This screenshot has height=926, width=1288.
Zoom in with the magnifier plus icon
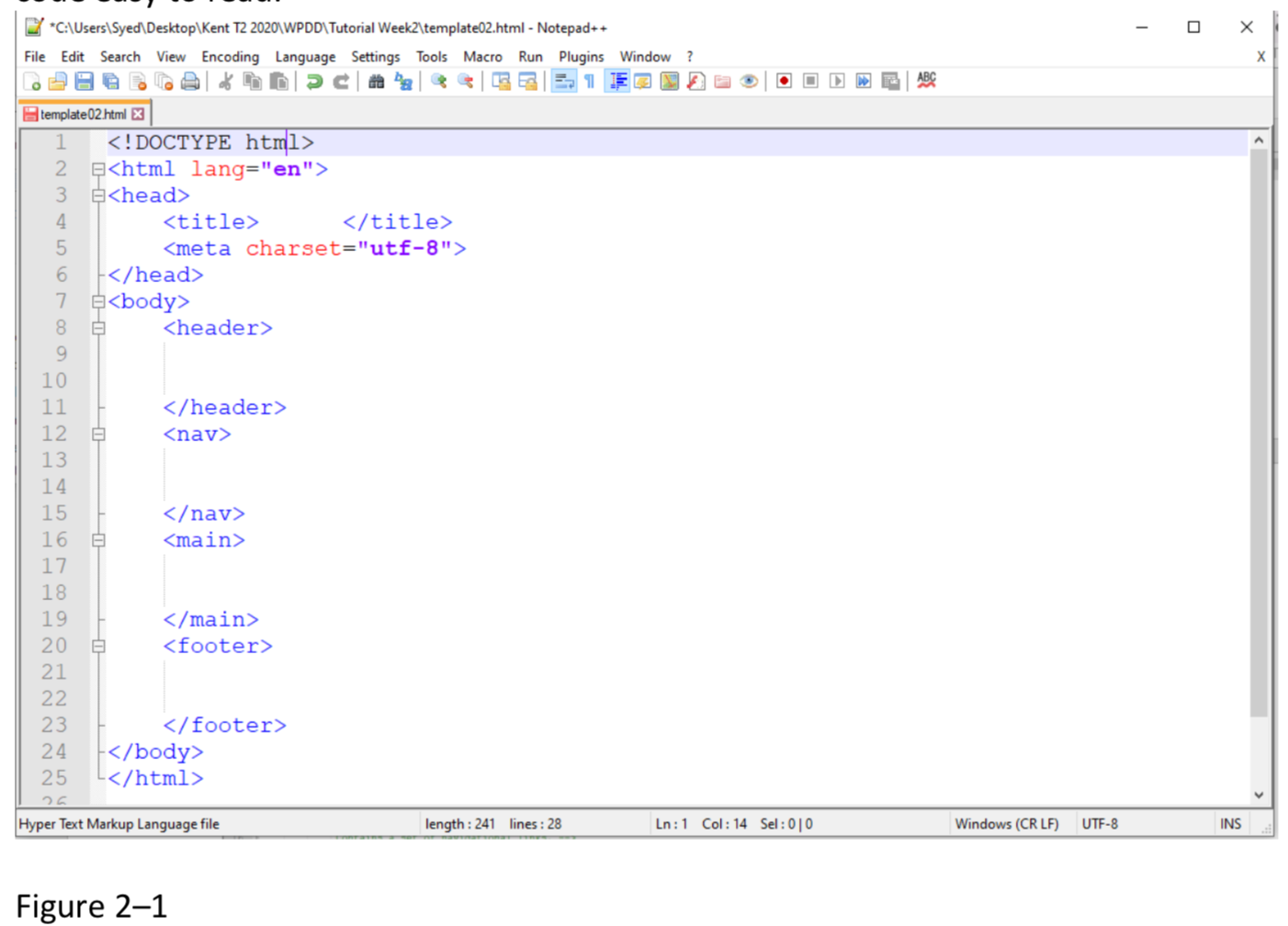pos(439,82)
